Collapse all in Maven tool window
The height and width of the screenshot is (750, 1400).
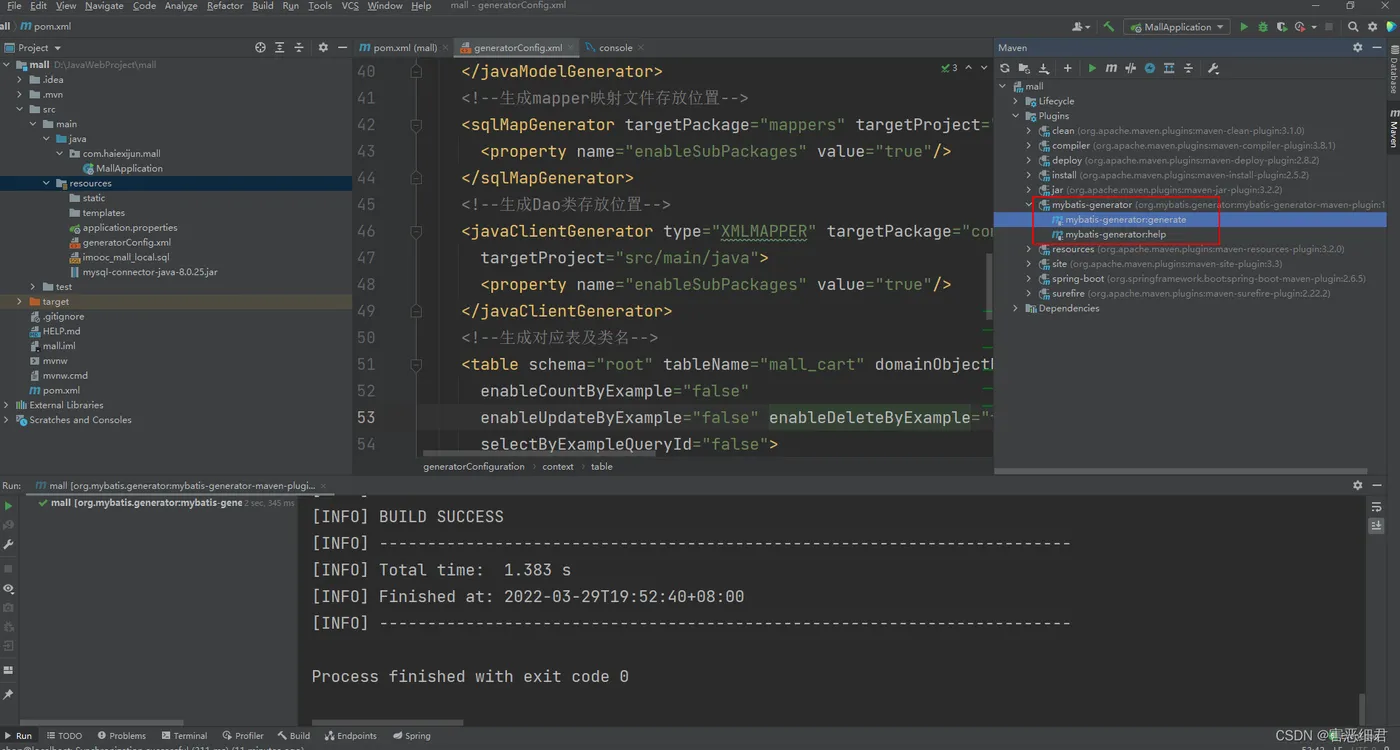pyautogui.click(x=1188, y=68)
